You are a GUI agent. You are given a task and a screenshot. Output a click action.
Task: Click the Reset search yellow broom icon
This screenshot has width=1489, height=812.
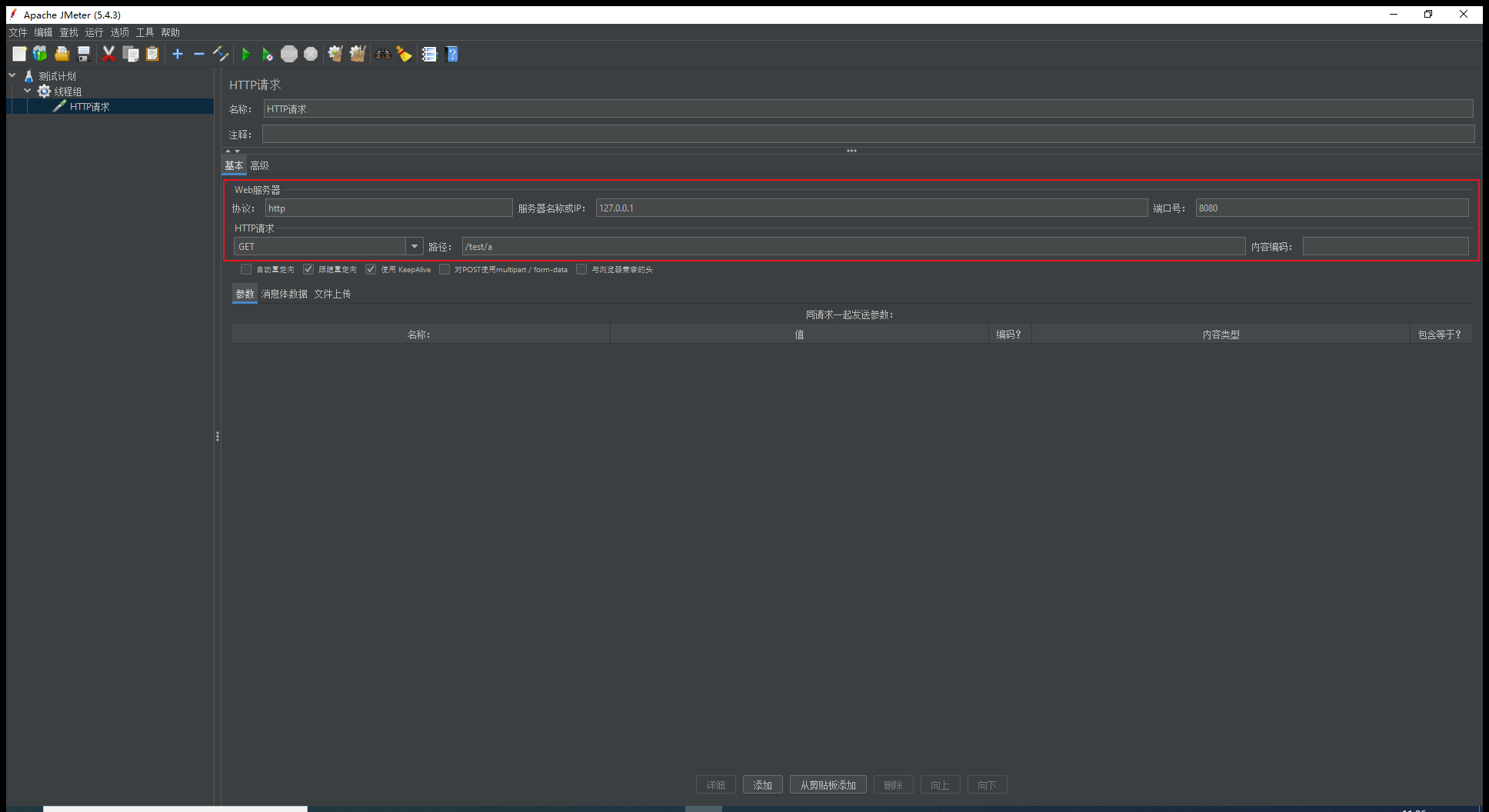(x=404, y=54)
